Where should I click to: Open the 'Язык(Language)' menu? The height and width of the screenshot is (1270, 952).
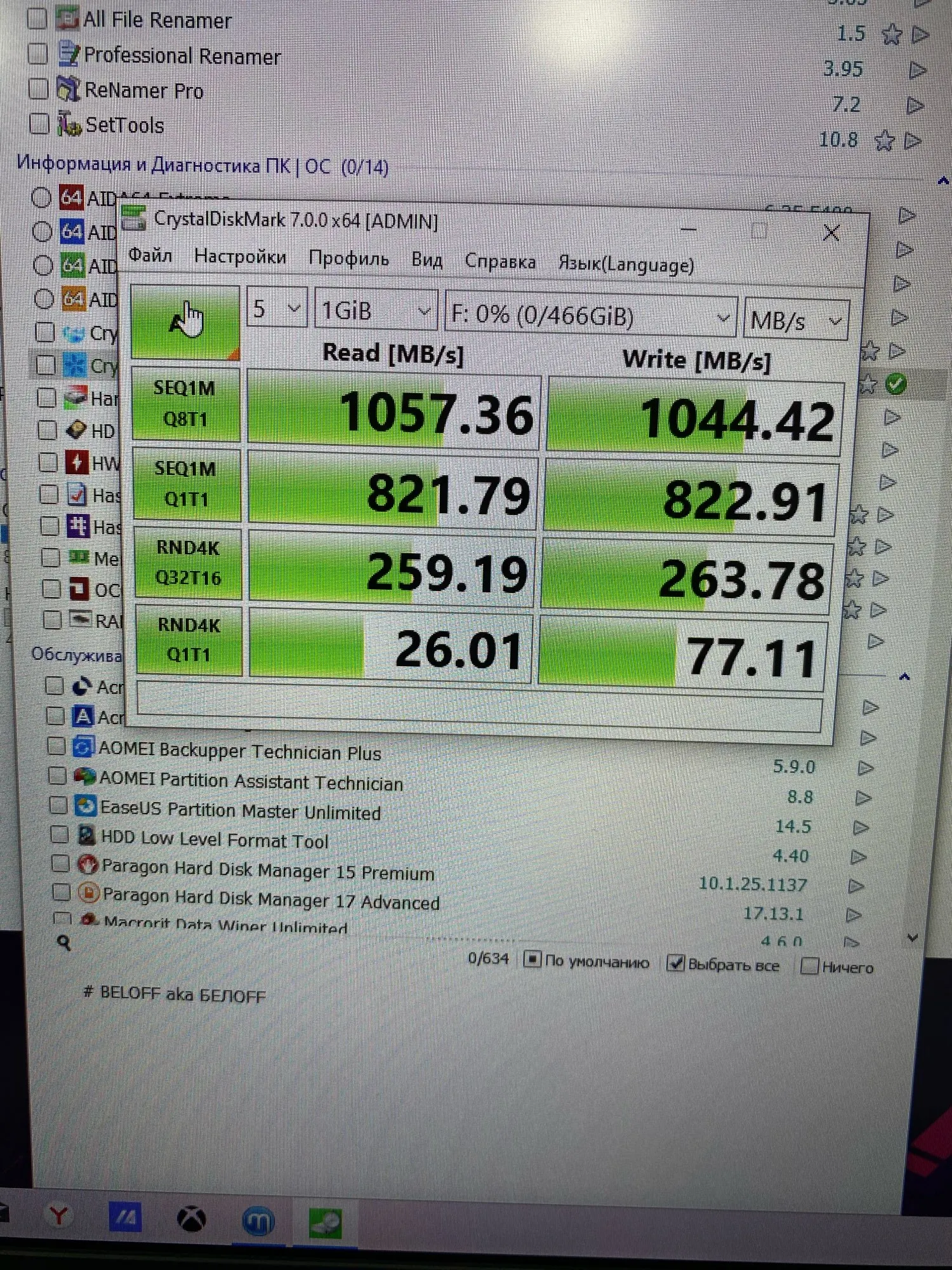pyautogui.click(x=626, y=264)
